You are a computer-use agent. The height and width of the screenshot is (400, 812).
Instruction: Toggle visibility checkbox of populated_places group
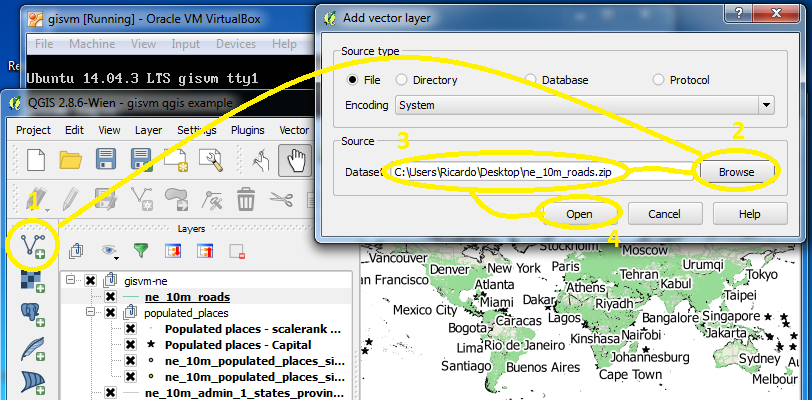pyautogui.click(x=110, y=313)
